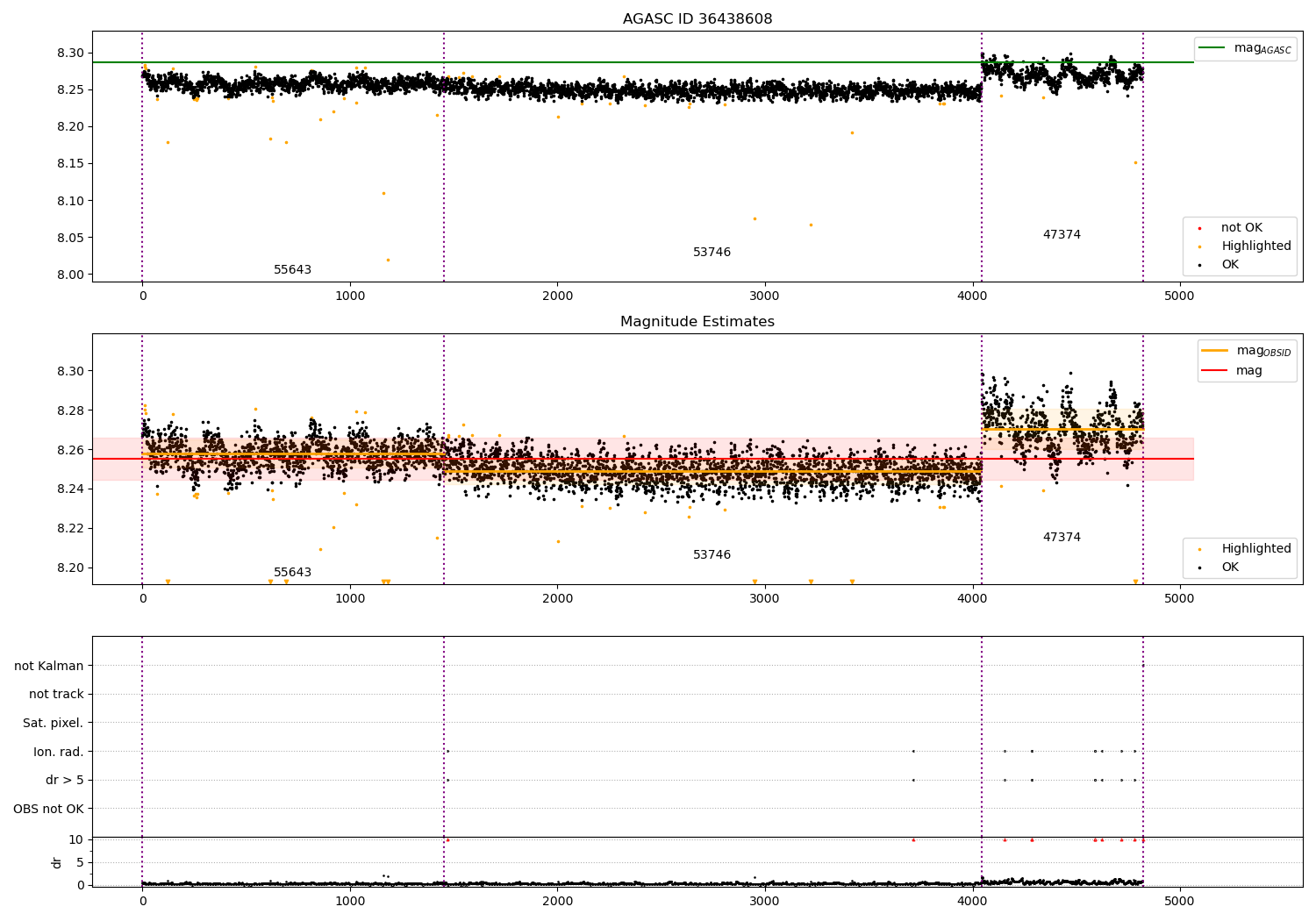Click the 8.10 y-axis tick label
1316x921 pixels.
click(x=71, y=201)
